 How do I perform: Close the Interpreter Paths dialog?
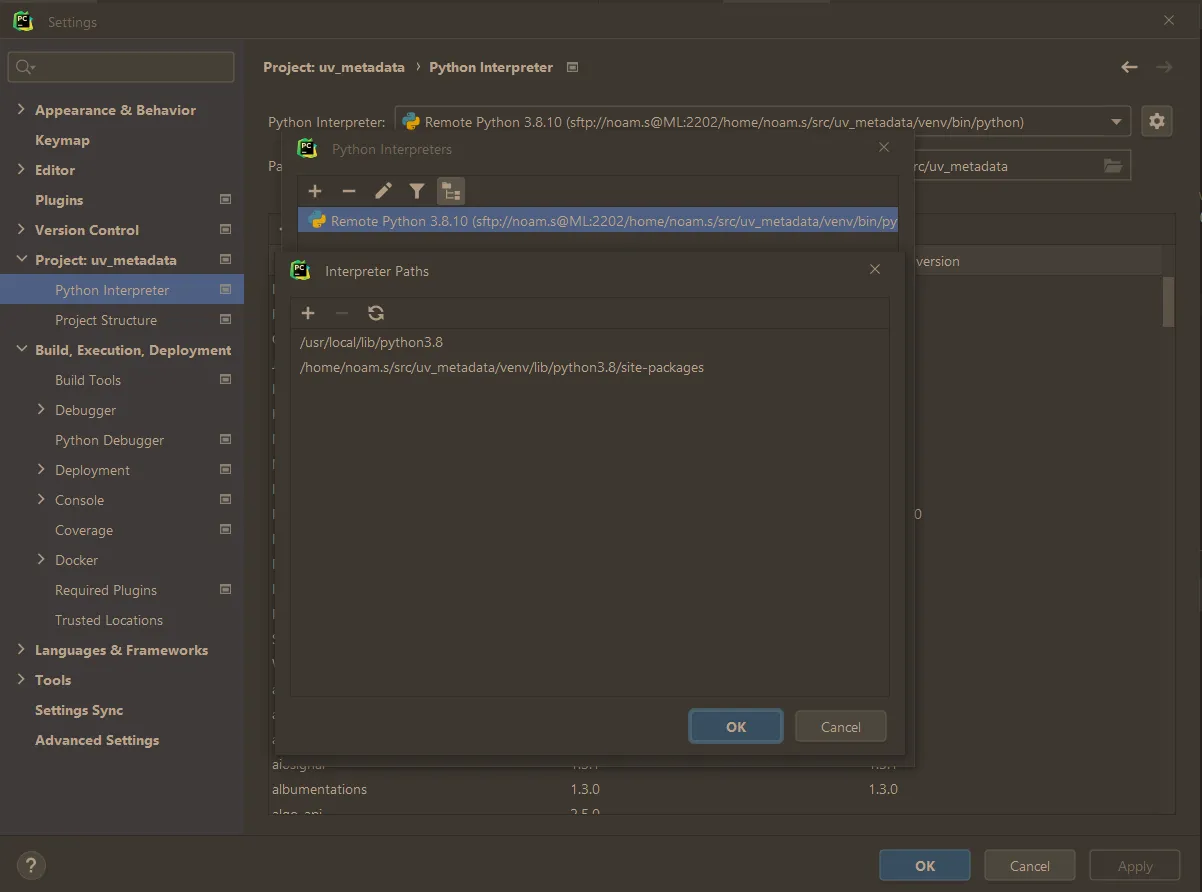coord(875,270)
